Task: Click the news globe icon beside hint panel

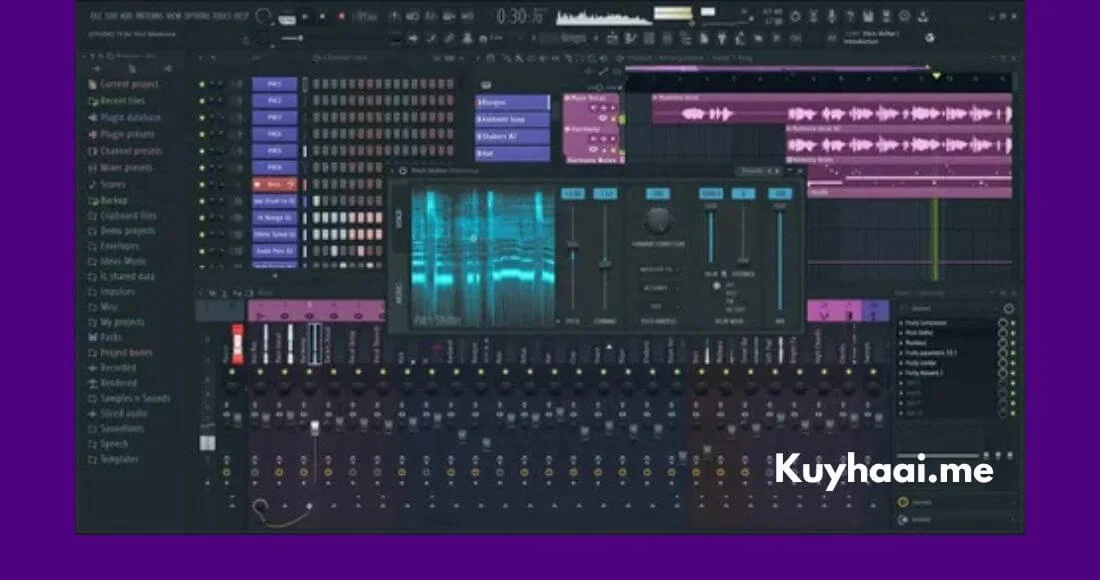Action: point(930,38)
